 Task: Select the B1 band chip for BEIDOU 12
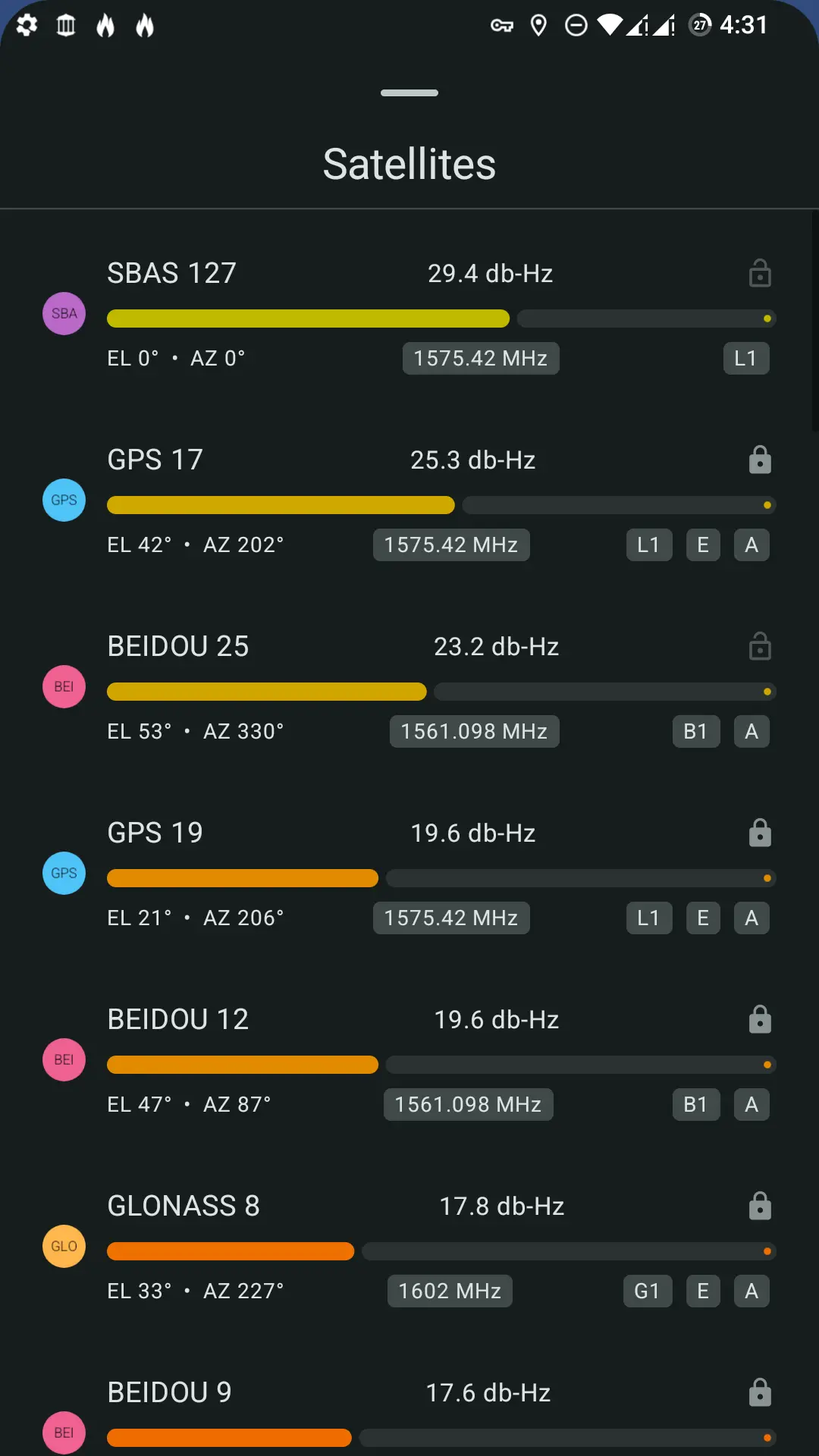click(695, 1104)
